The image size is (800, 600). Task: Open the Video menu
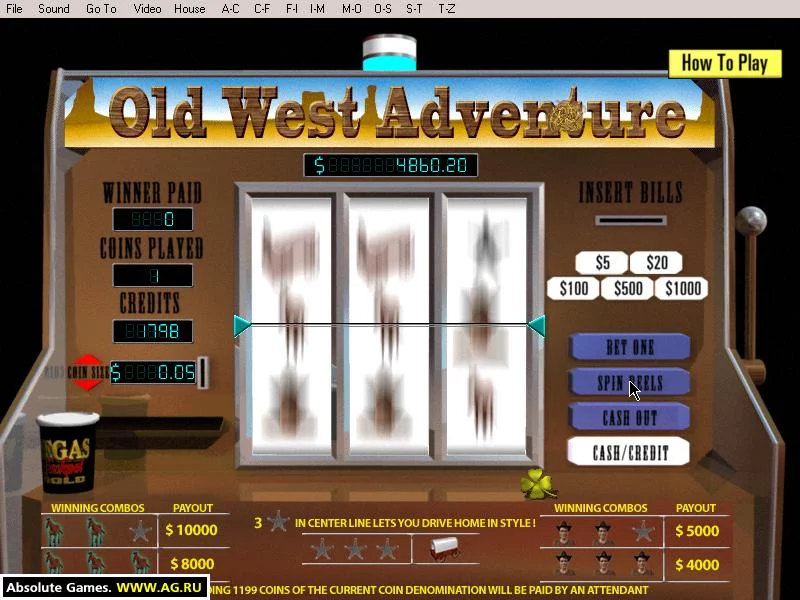tap(147, 9)
